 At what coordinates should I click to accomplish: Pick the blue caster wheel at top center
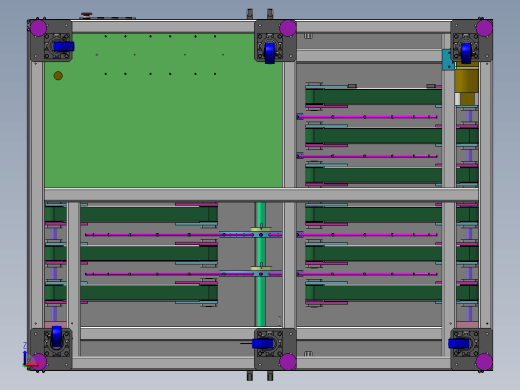pyautogui.click(x=270, y=53)
